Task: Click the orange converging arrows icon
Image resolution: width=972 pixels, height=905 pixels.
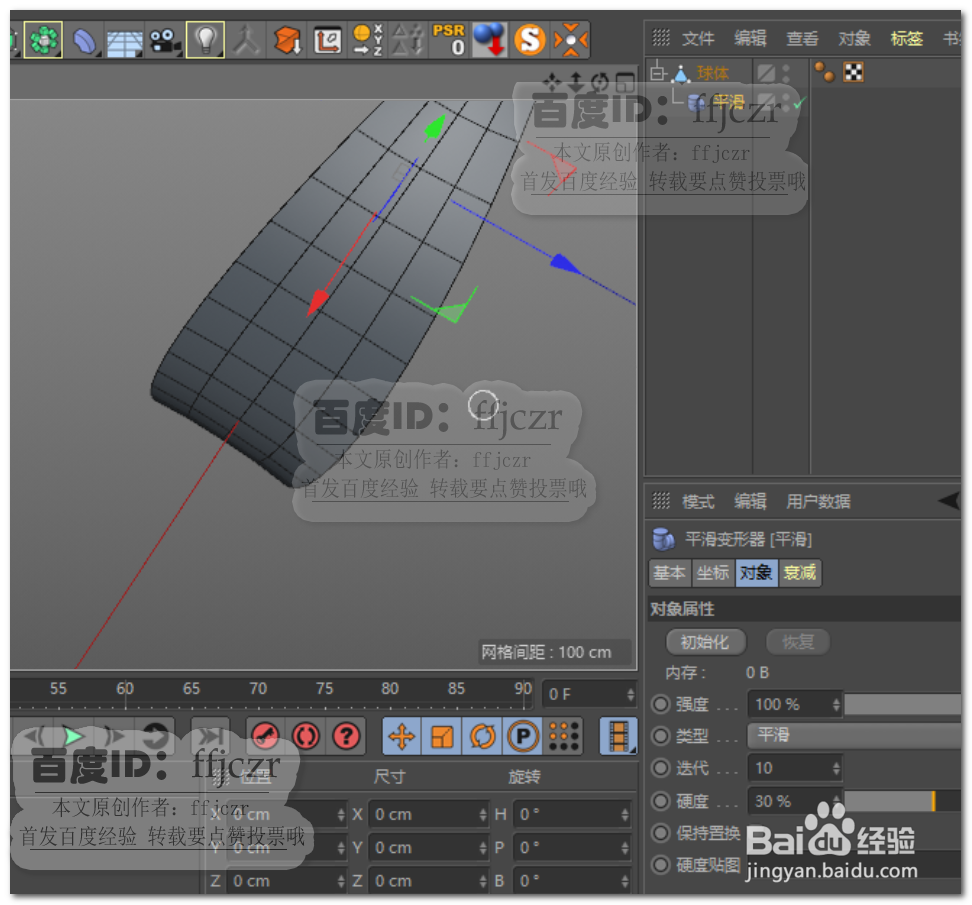Action: click(571, 40)
